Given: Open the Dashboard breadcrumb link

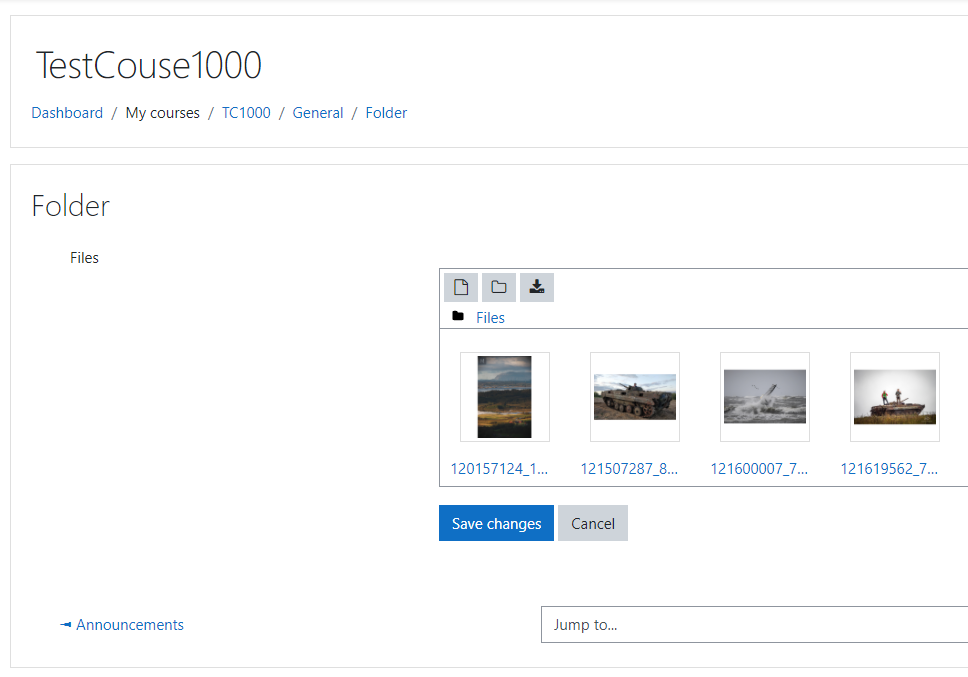Looking at the screenshot, I should point(67,113).
